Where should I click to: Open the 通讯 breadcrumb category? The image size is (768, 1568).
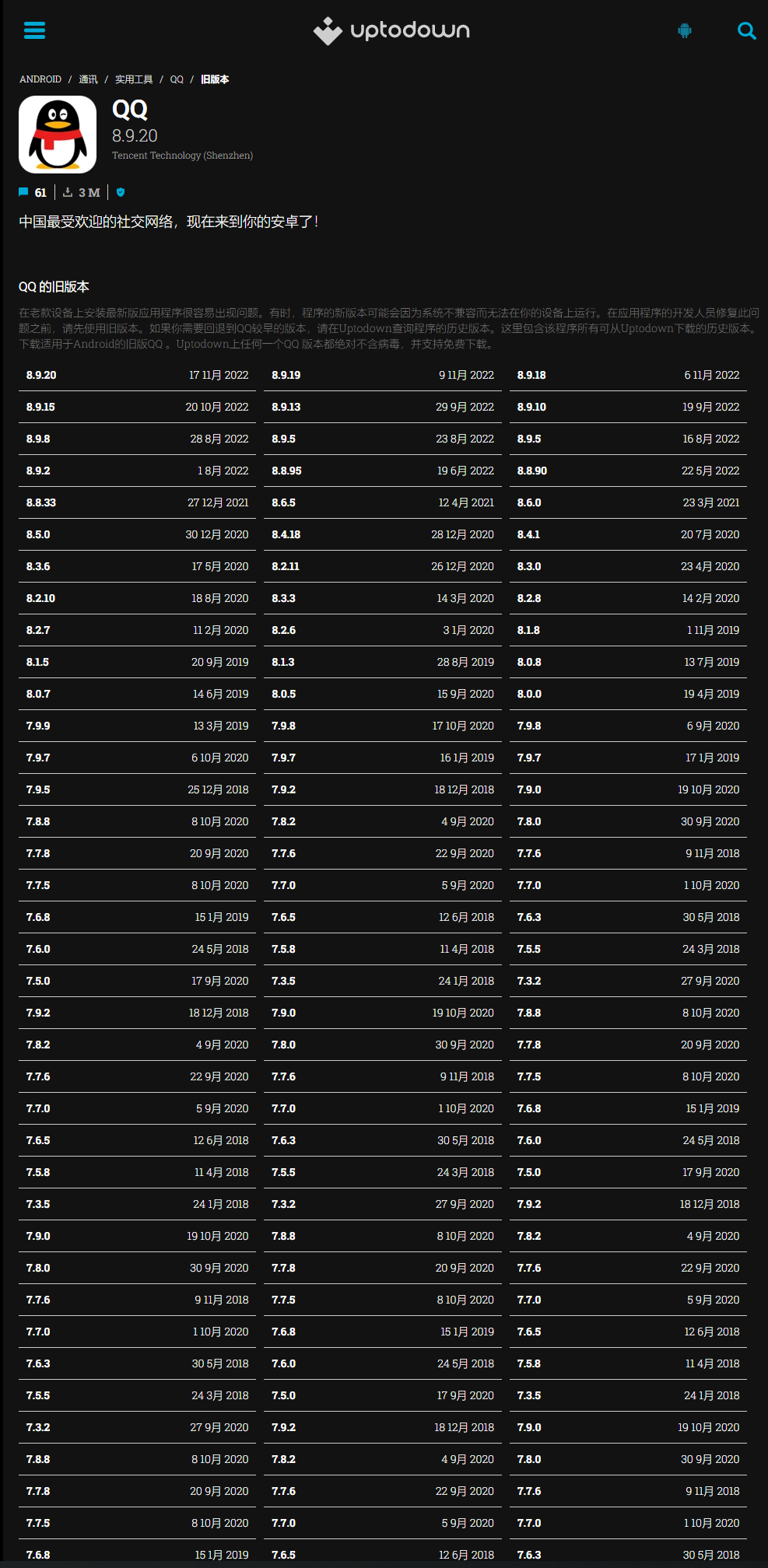click(88, 79)
